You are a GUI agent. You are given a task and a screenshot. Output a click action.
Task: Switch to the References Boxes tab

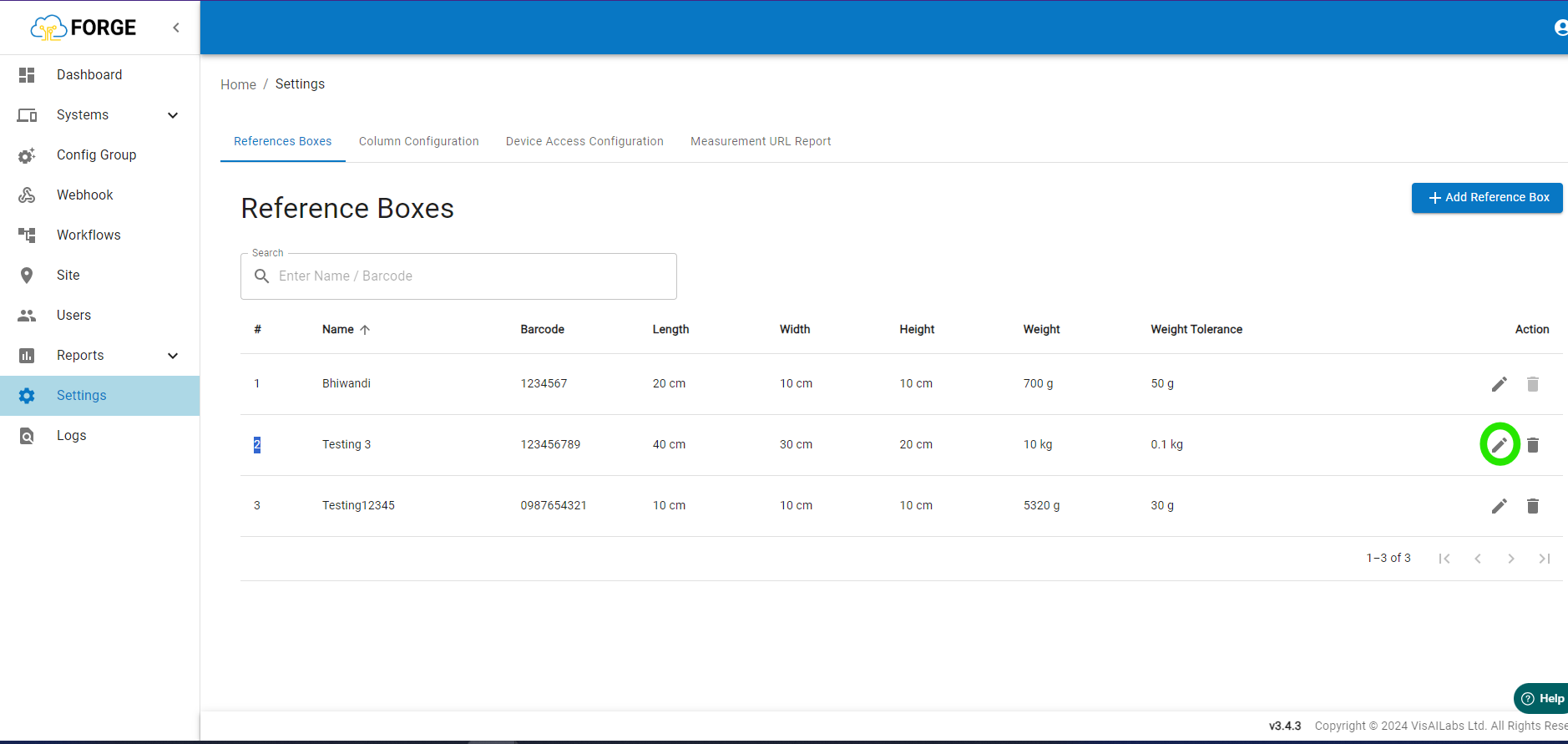click(x=283, y=141)
